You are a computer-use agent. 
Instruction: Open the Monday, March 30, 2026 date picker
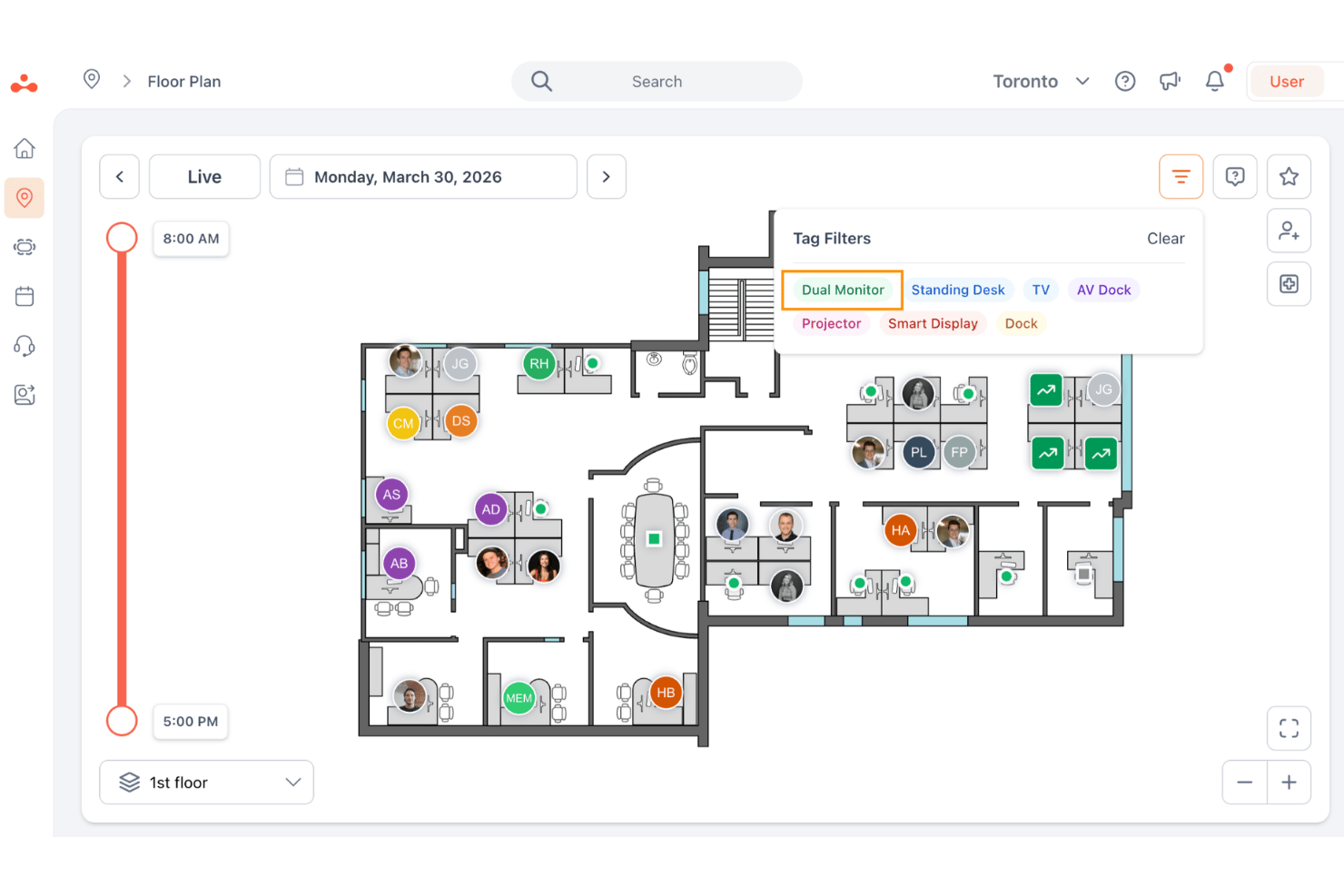(423, 177)
